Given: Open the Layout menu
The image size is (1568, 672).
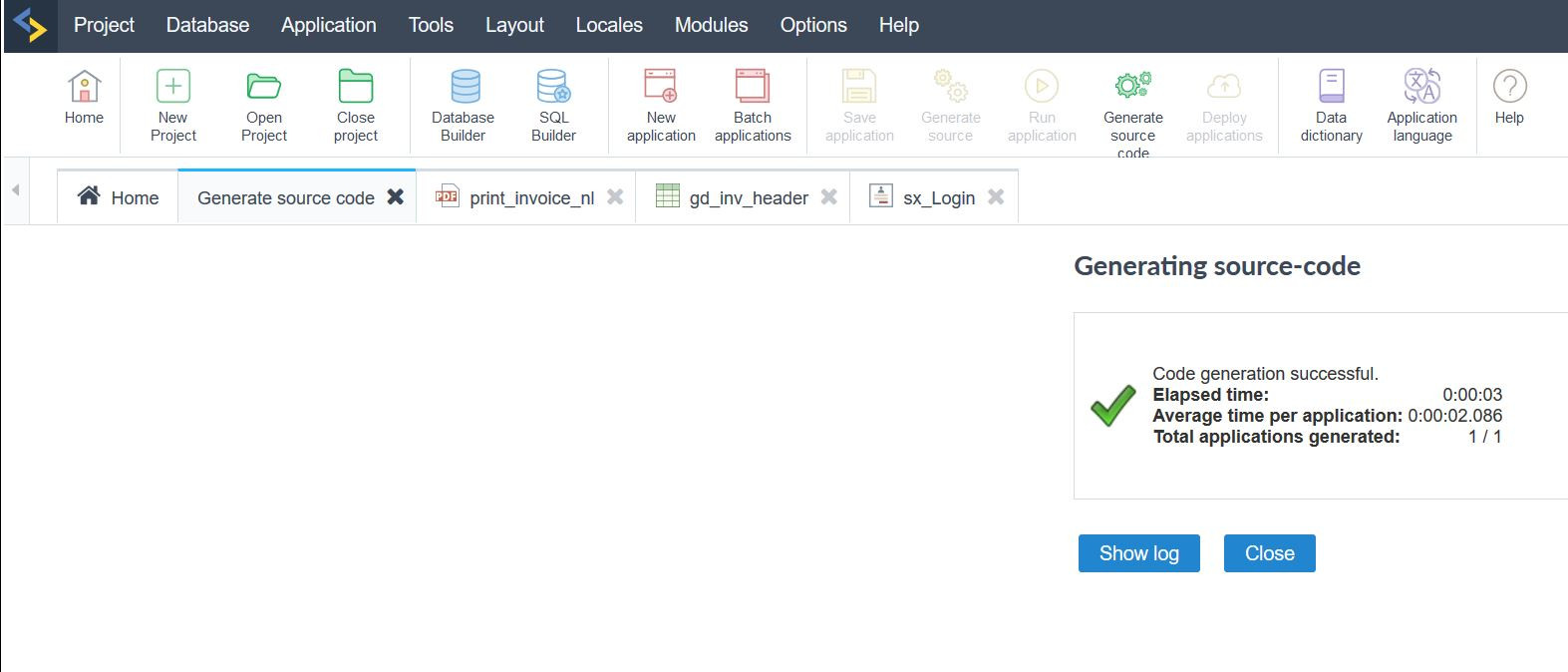Looking at the screenshot, I should (514, 25).
